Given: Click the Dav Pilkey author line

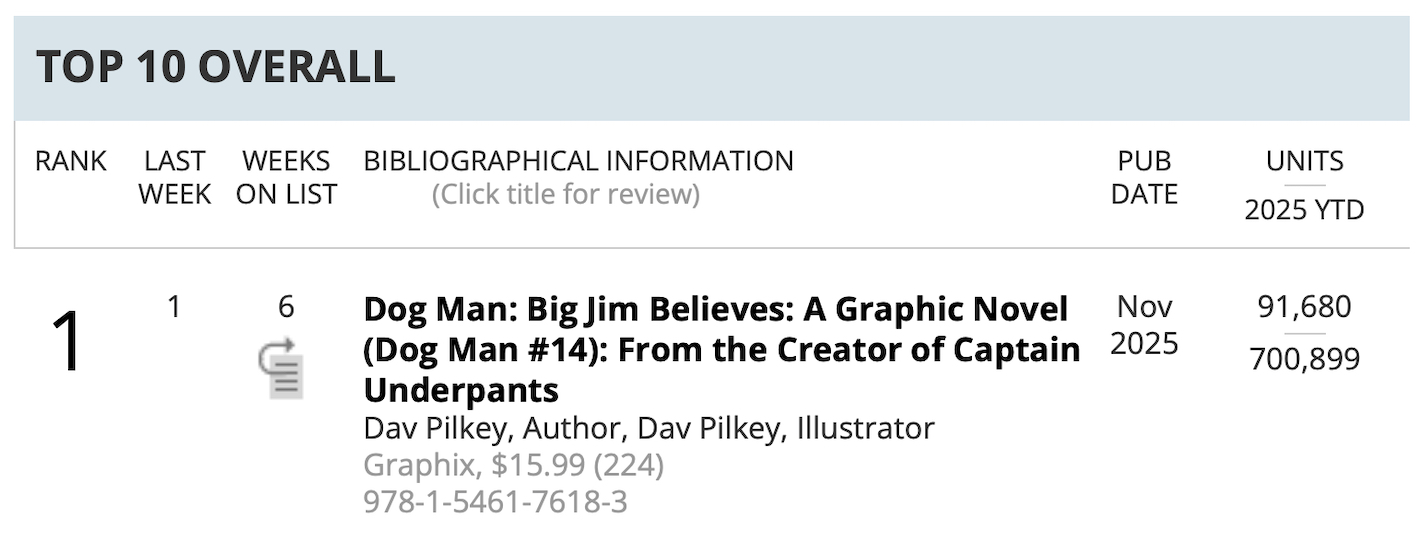Looking at the screenshot, I should point(648,428).
